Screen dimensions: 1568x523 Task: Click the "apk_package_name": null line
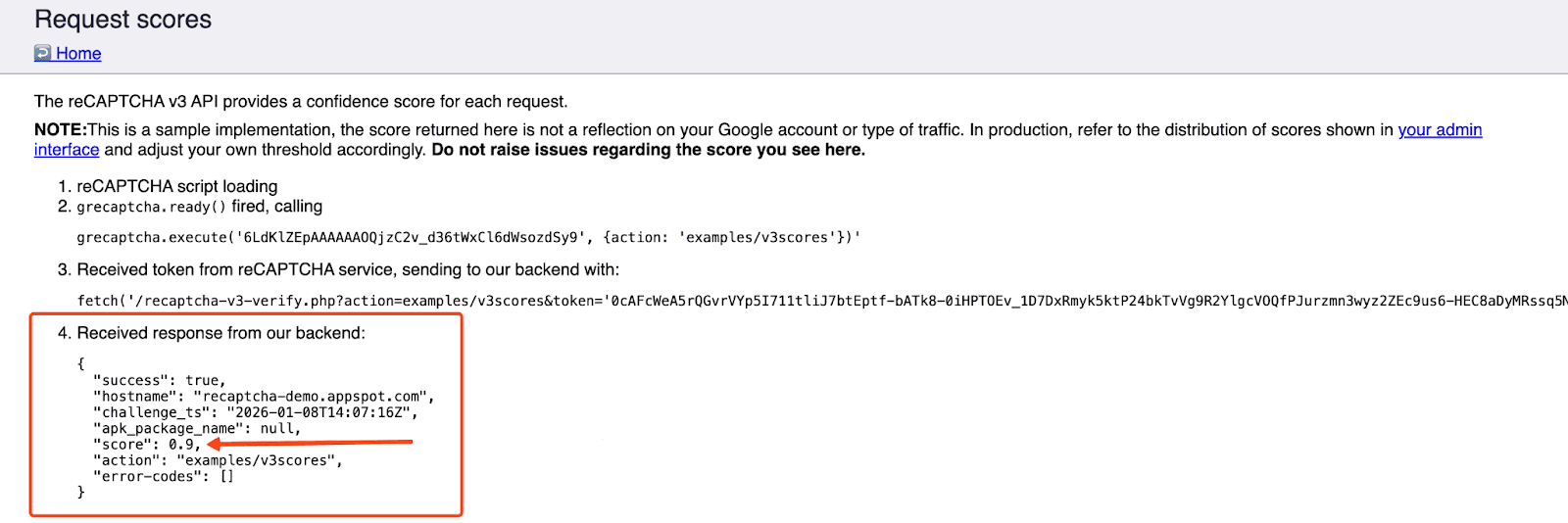coord(196,428)
